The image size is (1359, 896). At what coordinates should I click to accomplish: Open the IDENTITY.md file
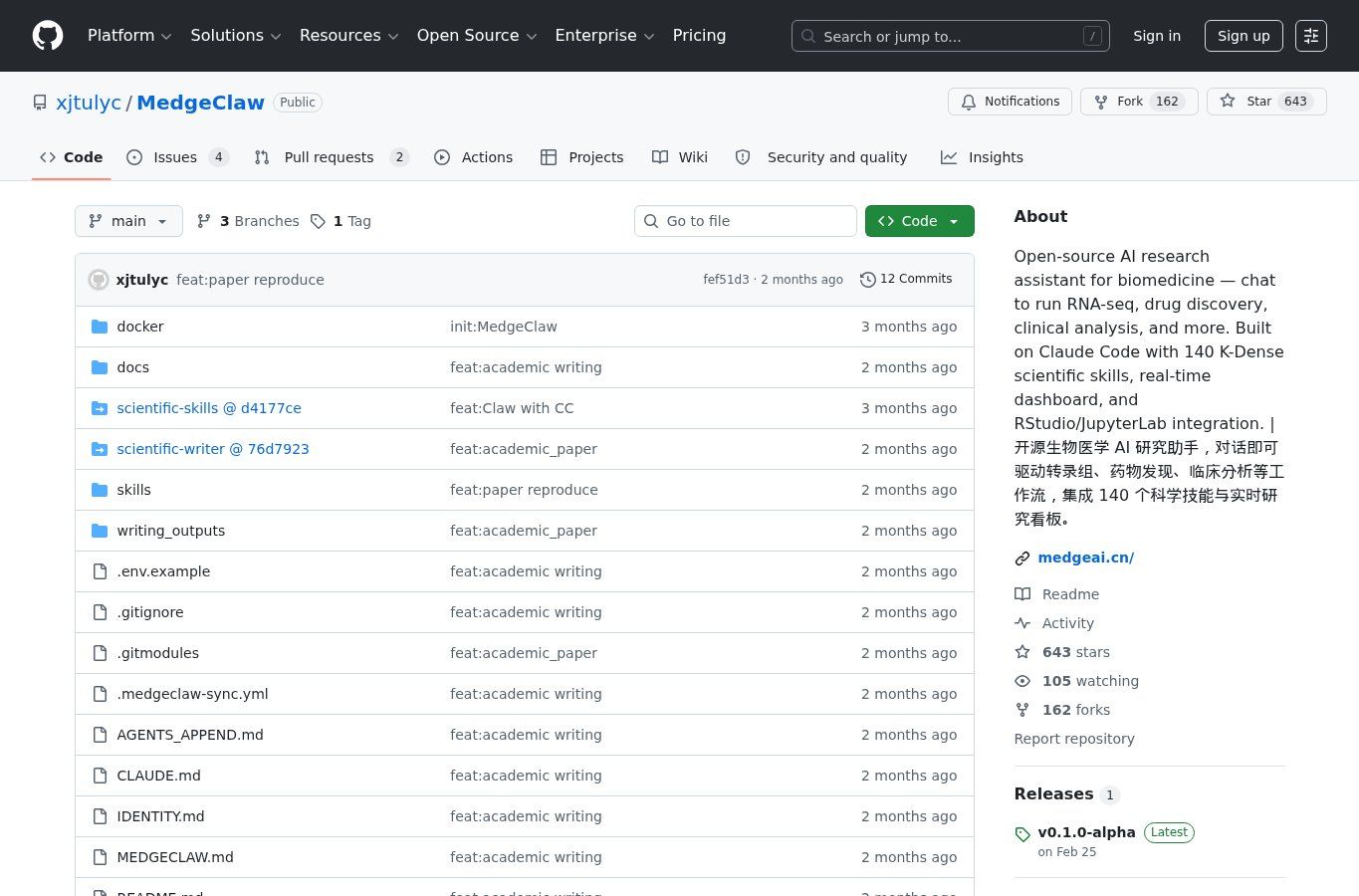point(160,816)
